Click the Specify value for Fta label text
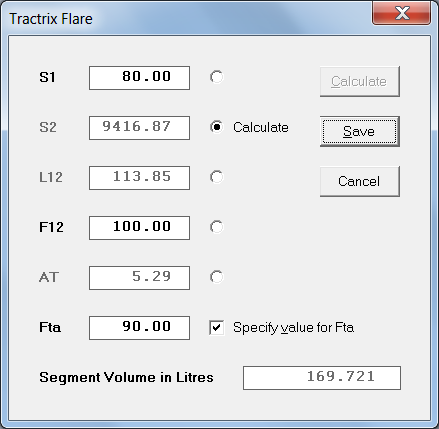 293,327
